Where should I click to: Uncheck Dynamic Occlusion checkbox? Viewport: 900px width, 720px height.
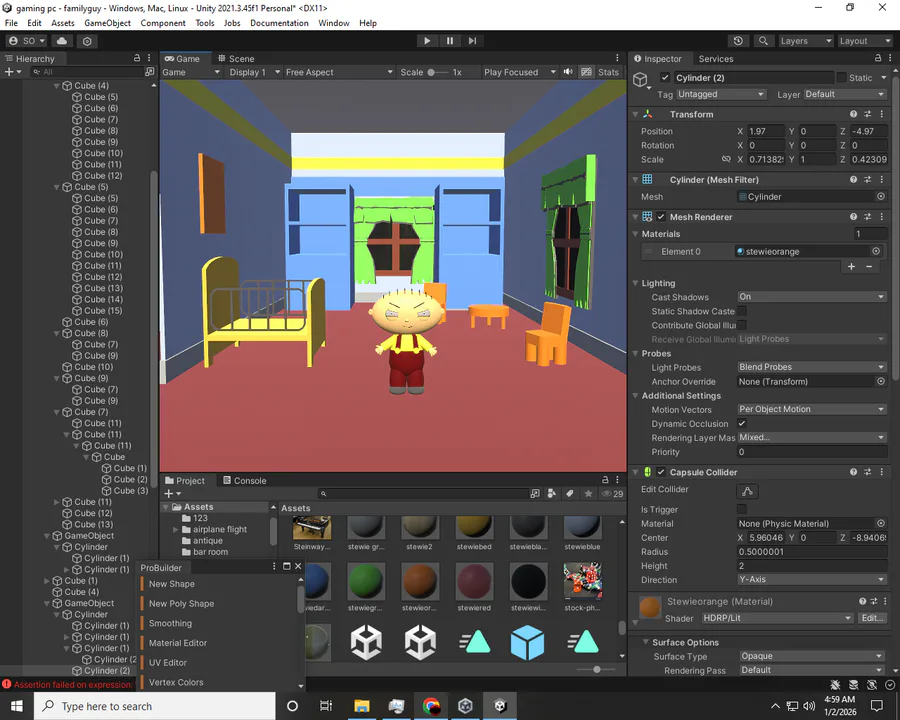(742, 423)
